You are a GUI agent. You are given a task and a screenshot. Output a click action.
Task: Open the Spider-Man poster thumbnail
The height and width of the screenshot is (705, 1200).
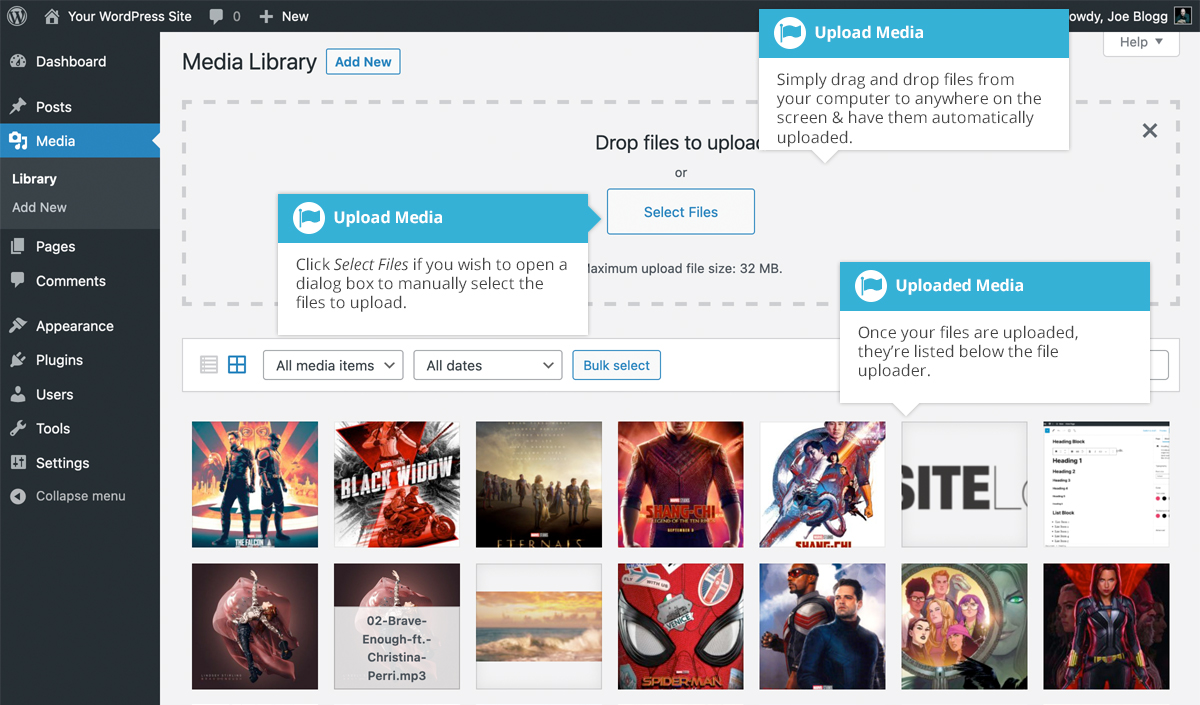(x=681, y=626)
